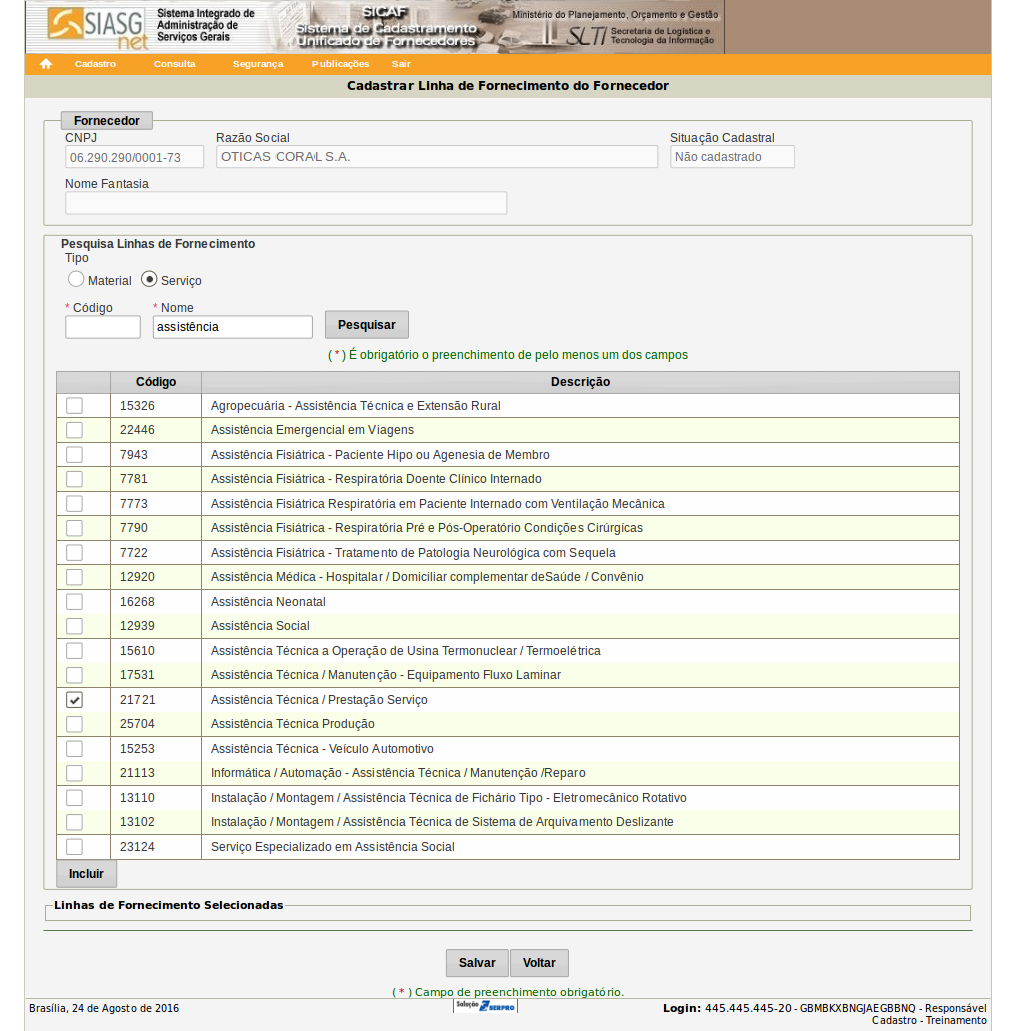
Task: Click description 'Assistência Técnica Produção'
Action: (x=293, y=724)
